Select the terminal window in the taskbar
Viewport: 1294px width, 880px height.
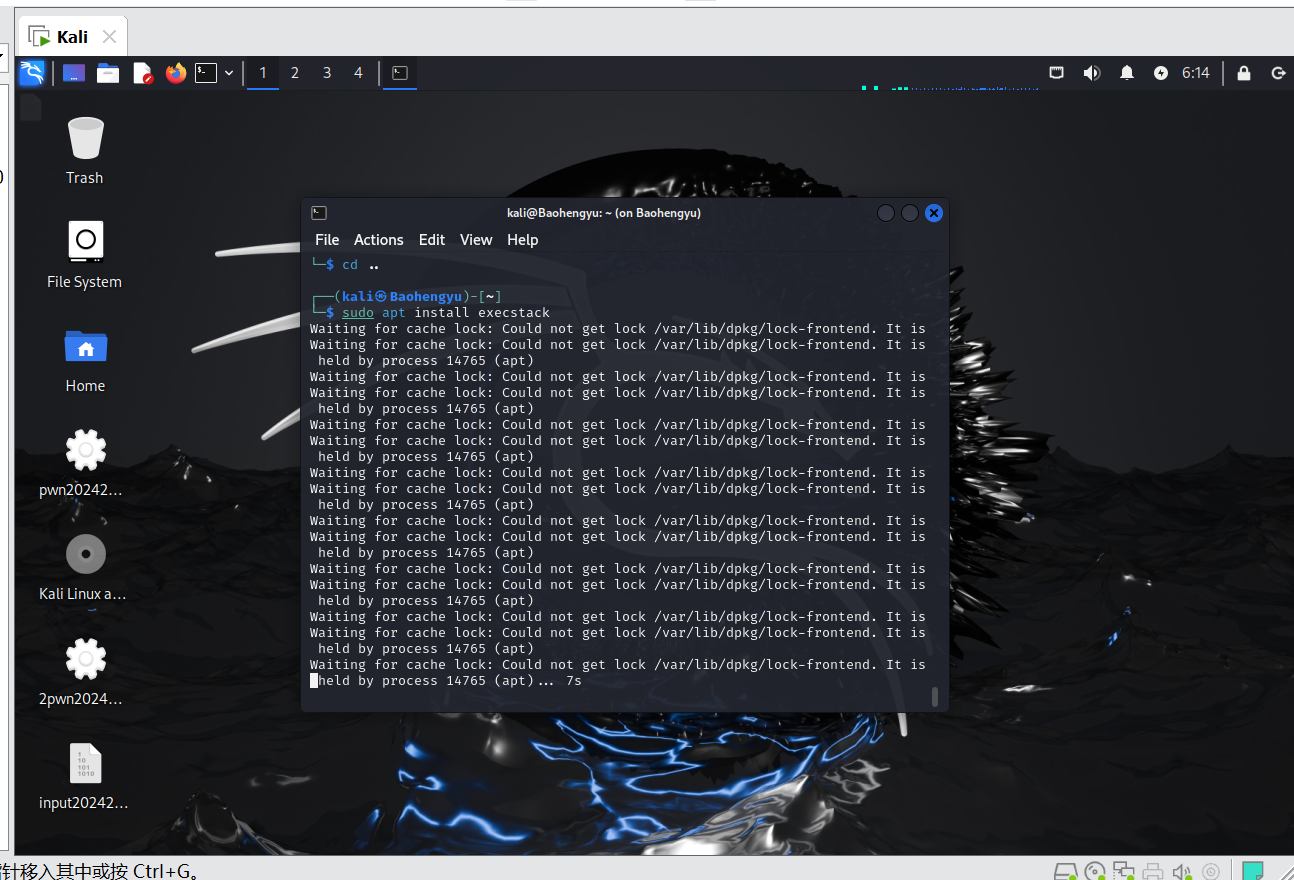point(400,73)
